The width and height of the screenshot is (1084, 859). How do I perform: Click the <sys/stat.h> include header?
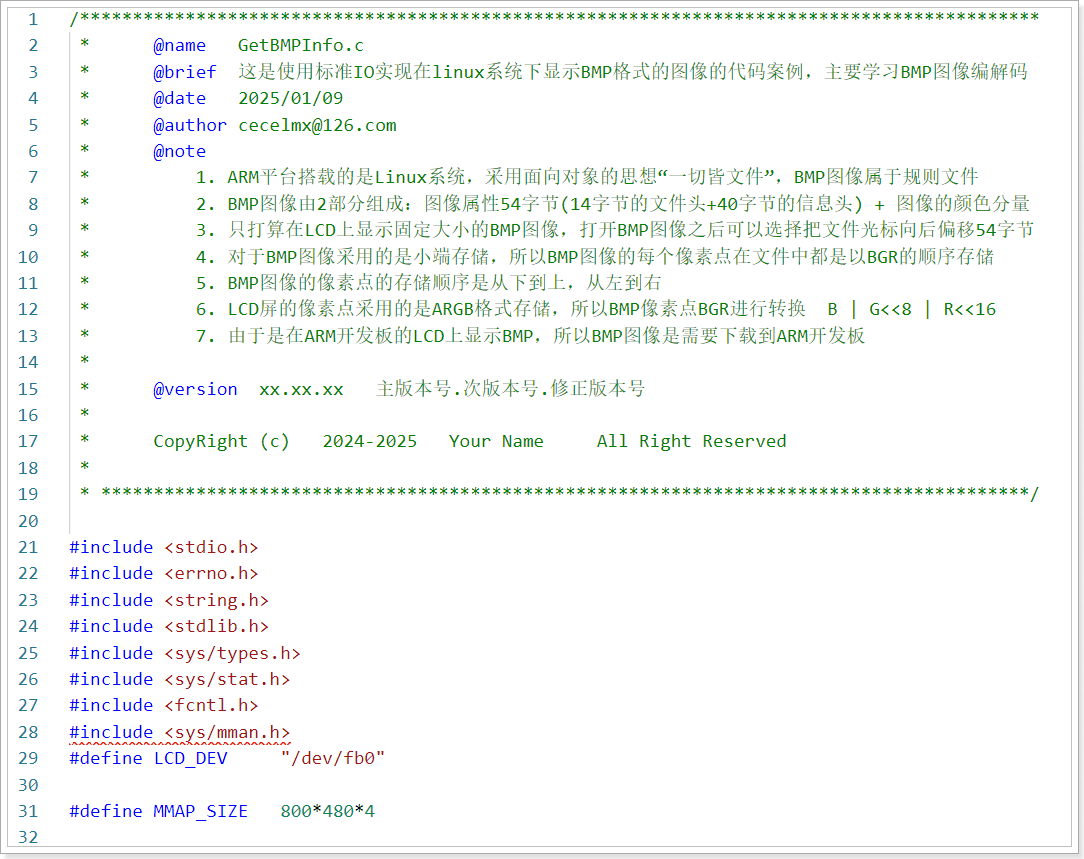(227, 679)
